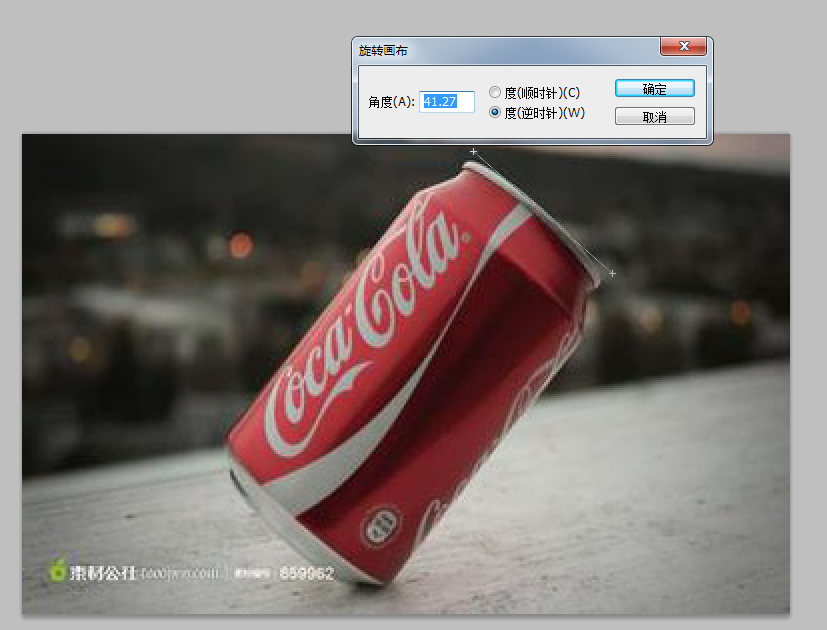
Task: Click the 角度(A) input field showing 41.27
Action: click(x=447, y=101)
